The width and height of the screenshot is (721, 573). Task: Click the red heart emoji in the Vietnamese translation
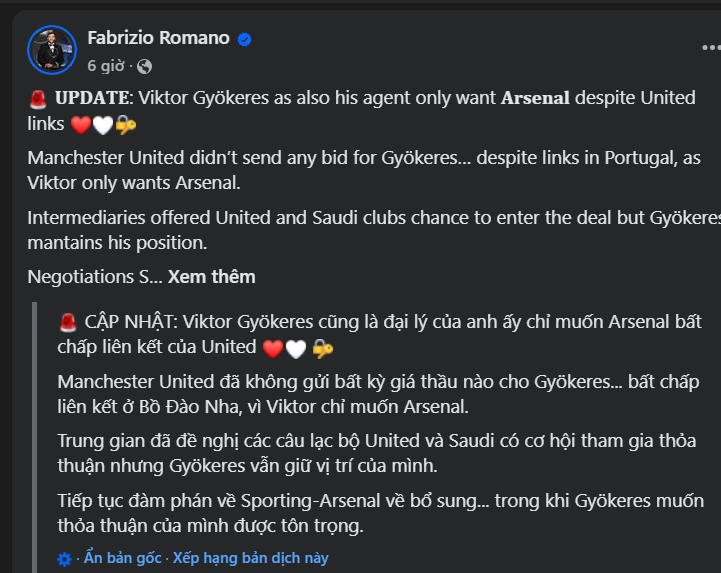click(273, 349)
